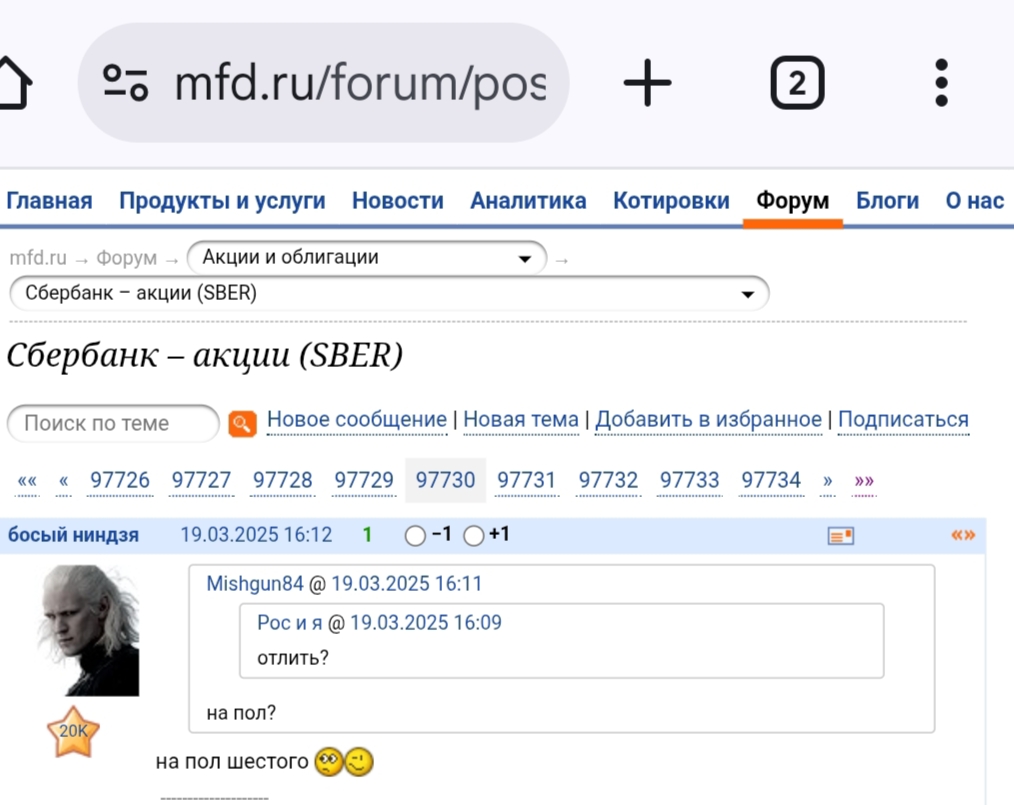The height and width of the screenshot is (805, 1014).
Task: Click quoted text отлить?
Action: pos(292,658)
